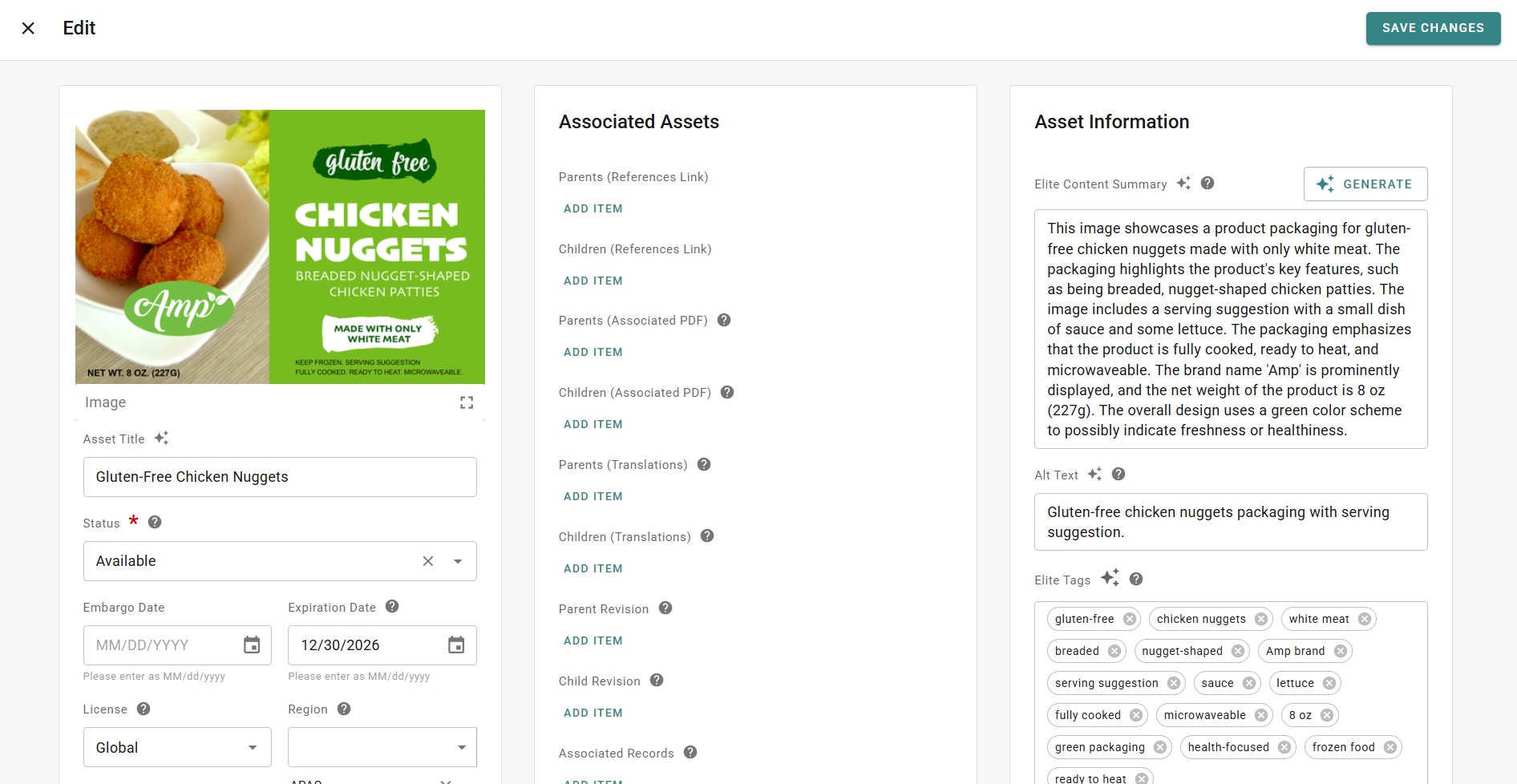1517x784 pixels.
Task: Remove the 'white meat' tag
Action: (x=1365, y=619)
